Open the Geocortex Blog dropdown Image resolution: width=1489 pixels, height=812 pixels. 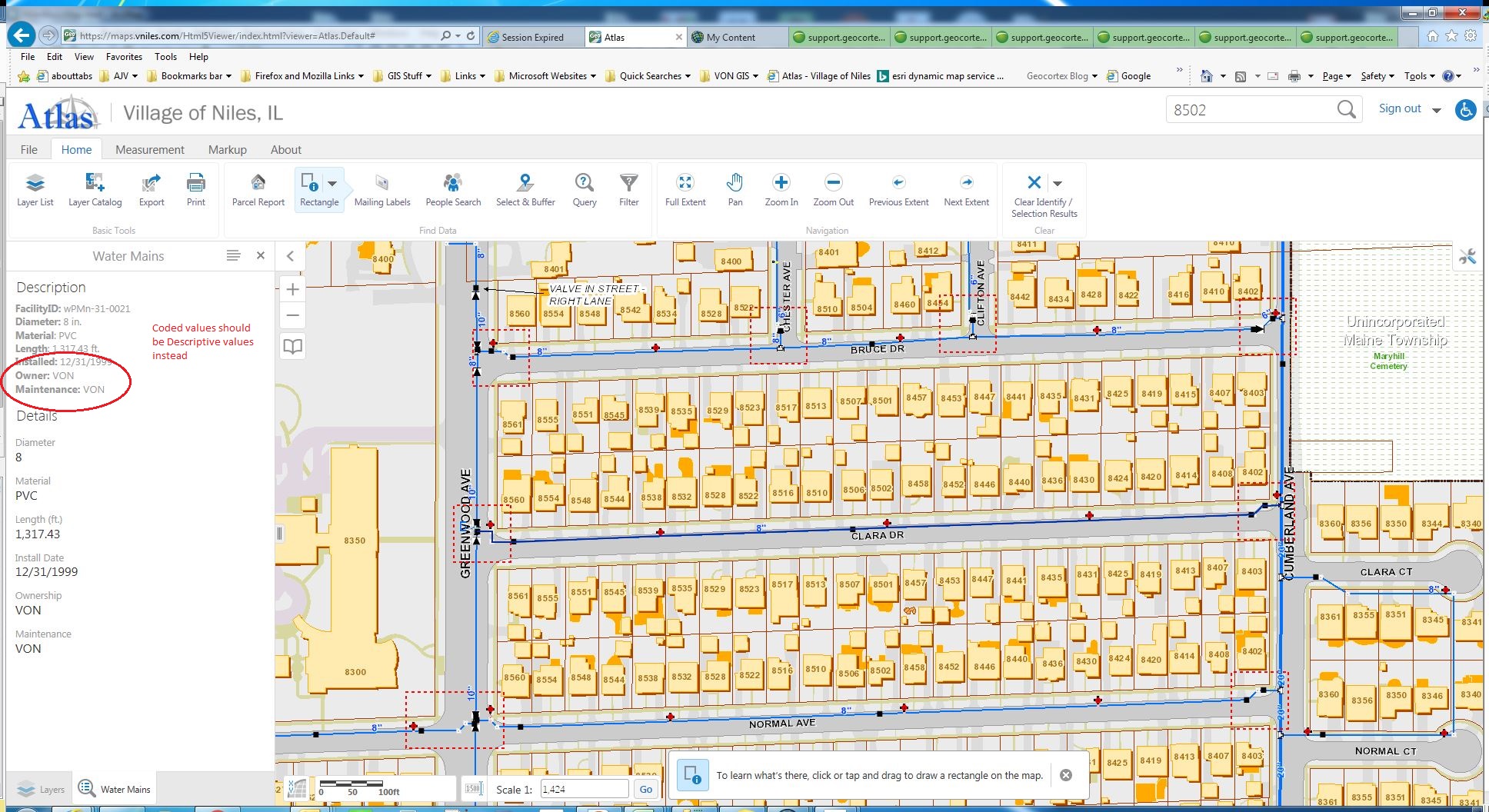[x=1061, y=76]
